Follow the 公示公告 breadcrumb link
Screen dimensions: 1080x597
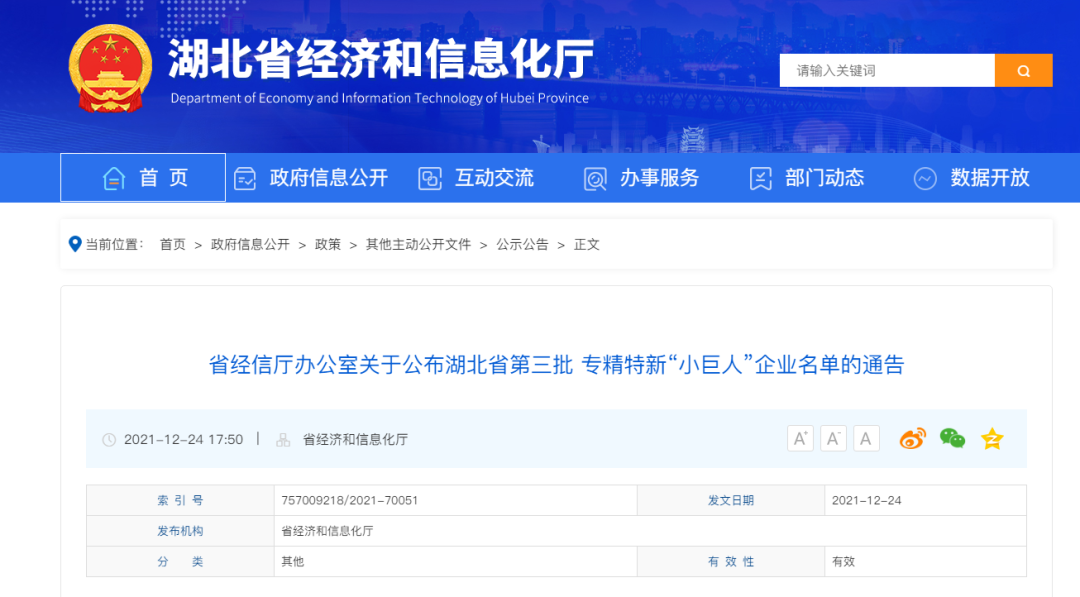pyautogui.click(x=522, y=244)
